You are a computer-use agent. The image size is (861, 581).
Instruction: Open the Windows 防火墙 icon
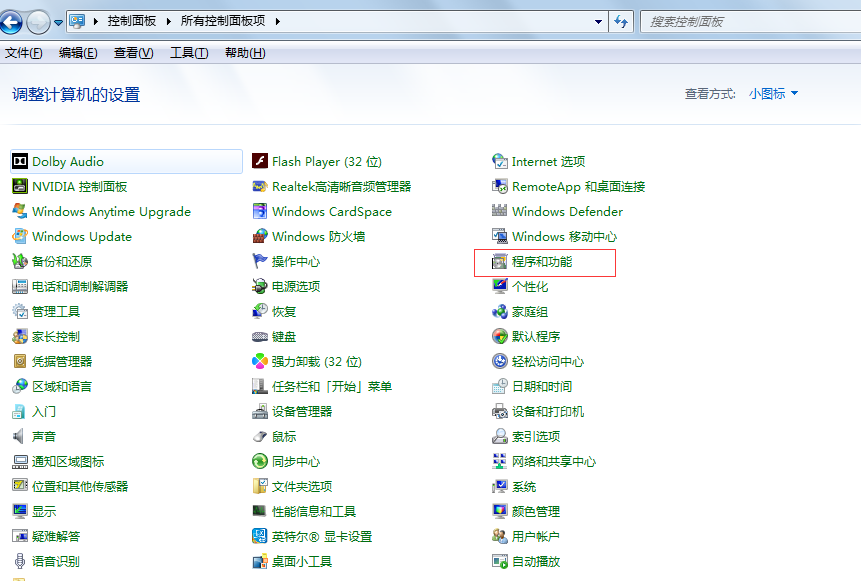click(260, 237)
